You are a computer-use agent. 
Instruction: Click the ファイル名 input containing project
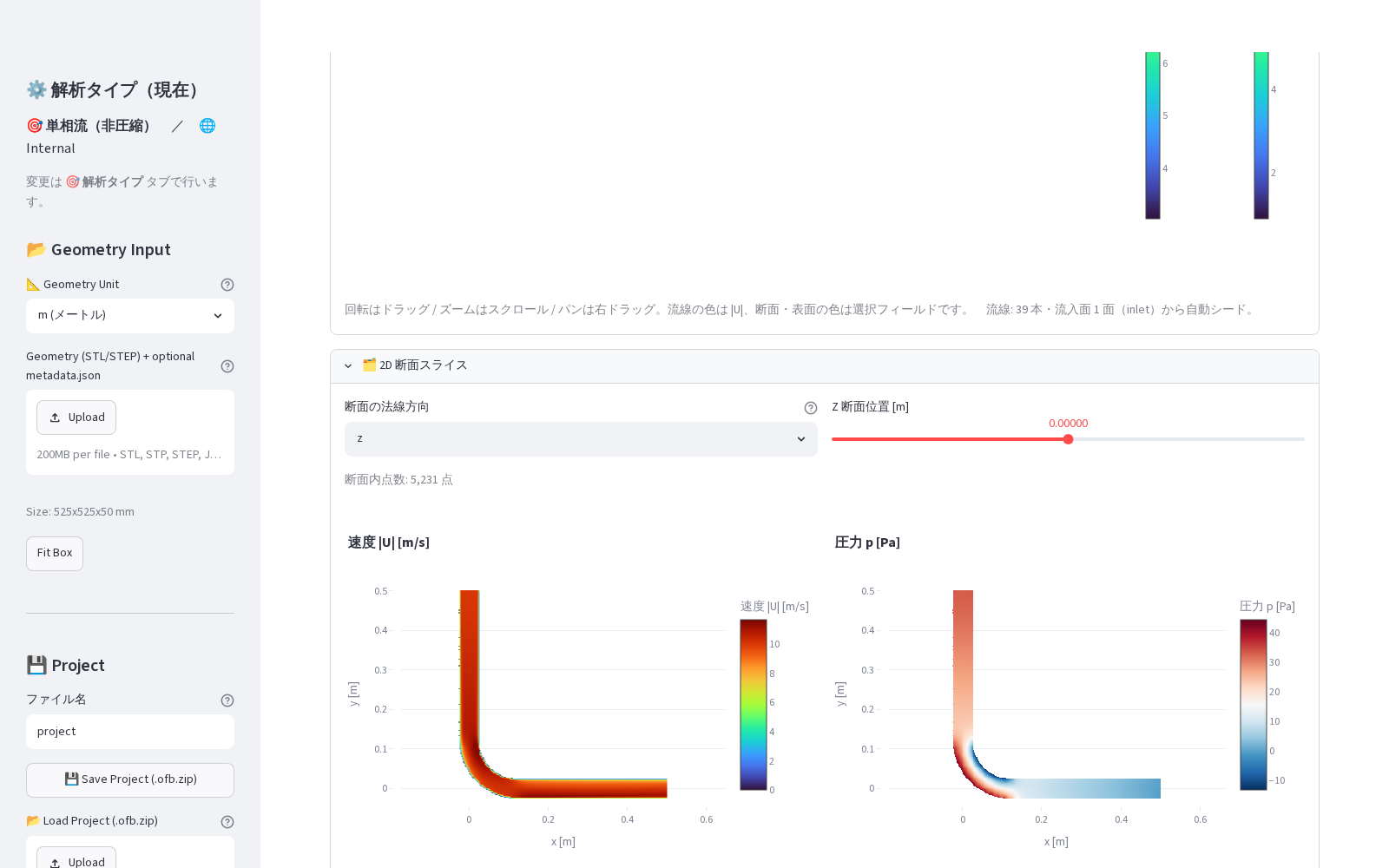pos(130,732)
